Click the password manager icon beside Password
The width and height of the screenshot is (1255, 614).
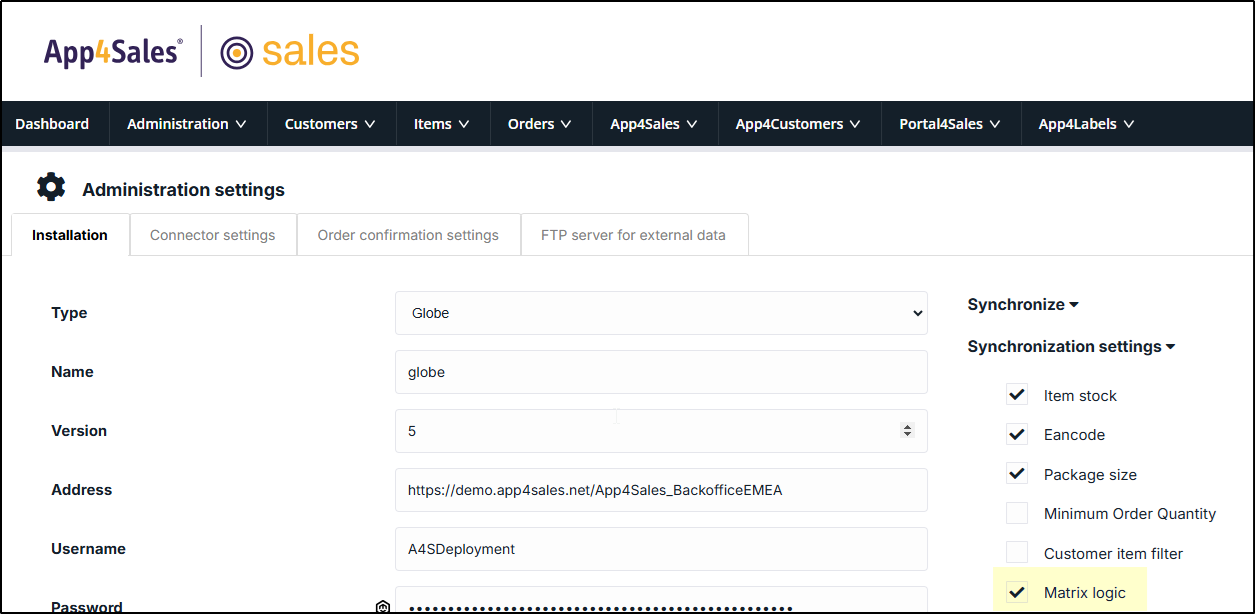click(x=382, y=607)
